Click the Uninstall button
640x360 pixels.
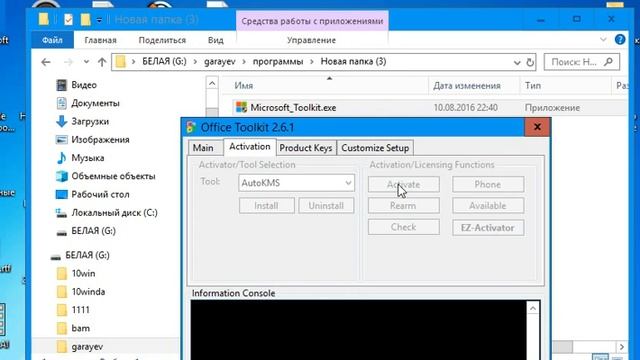[326, 205]
